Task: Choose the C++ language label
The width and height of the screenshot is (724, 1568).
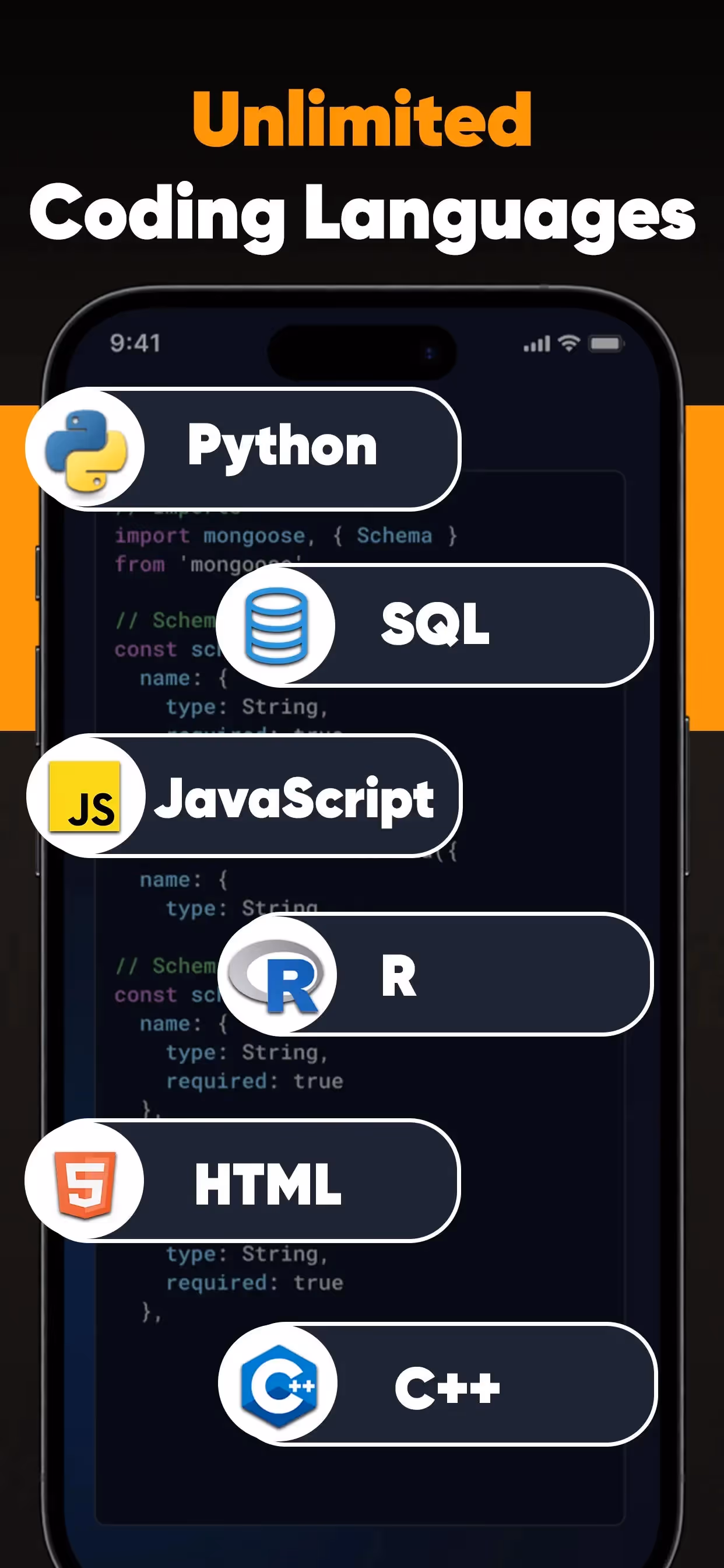Action: point(447,1387)
